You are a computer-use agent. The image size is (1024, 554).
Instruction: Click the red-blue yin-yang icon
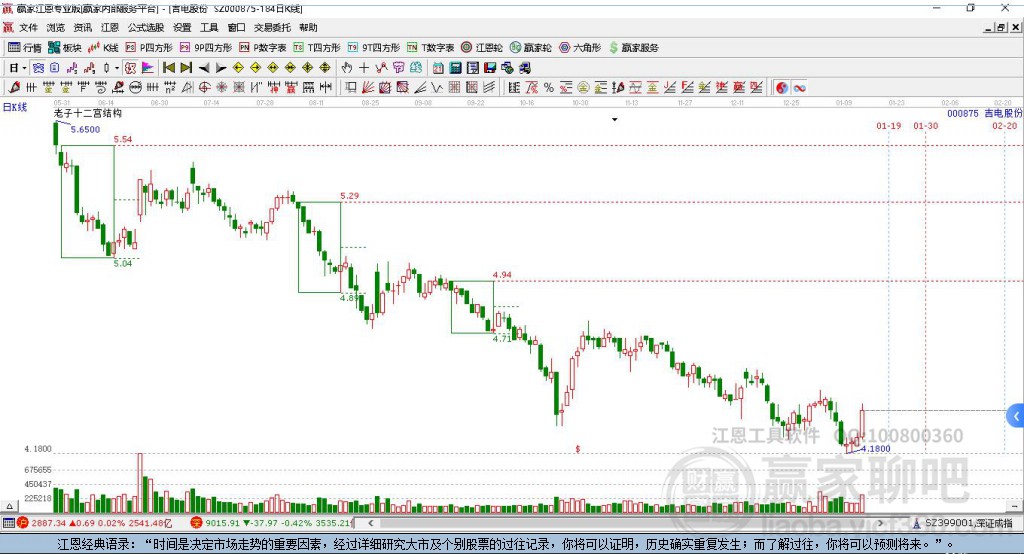point(782,88)
